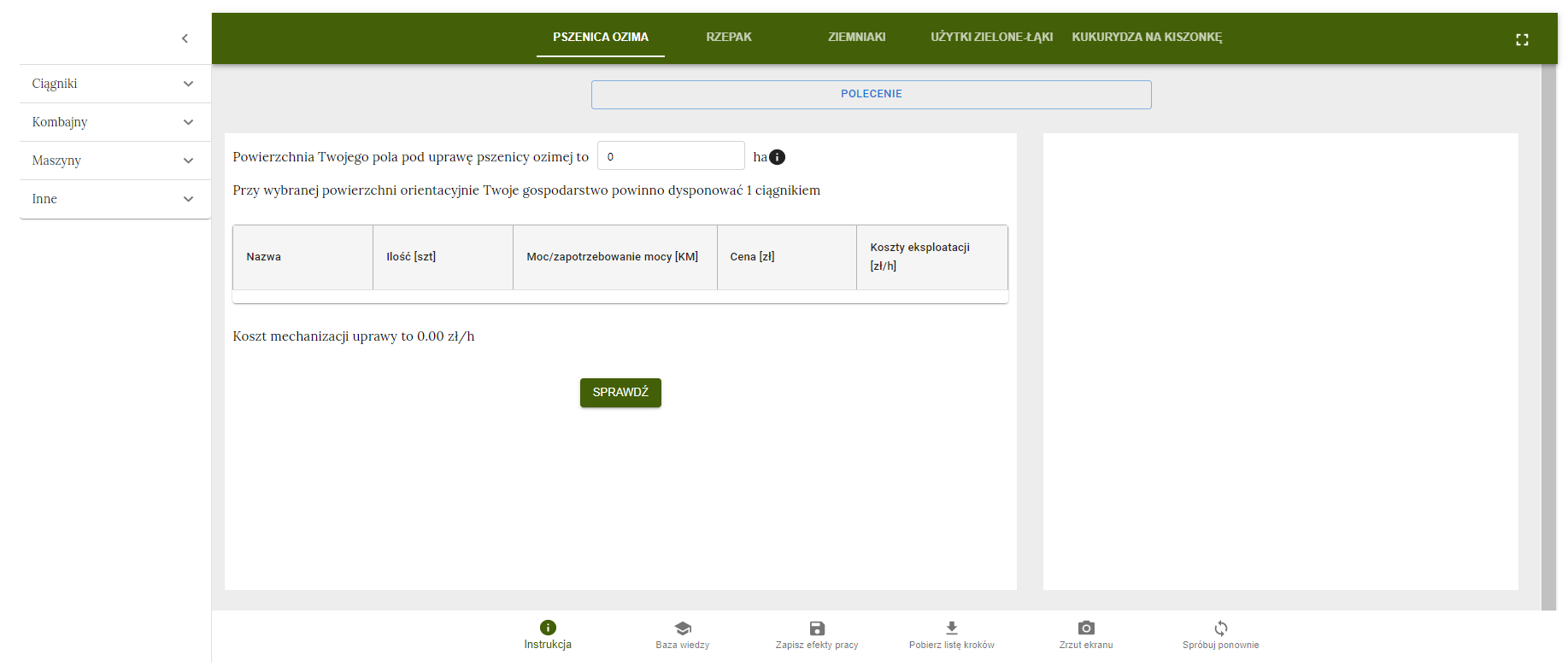Switch to the Rzepak tab

click(x=729, y=37)
